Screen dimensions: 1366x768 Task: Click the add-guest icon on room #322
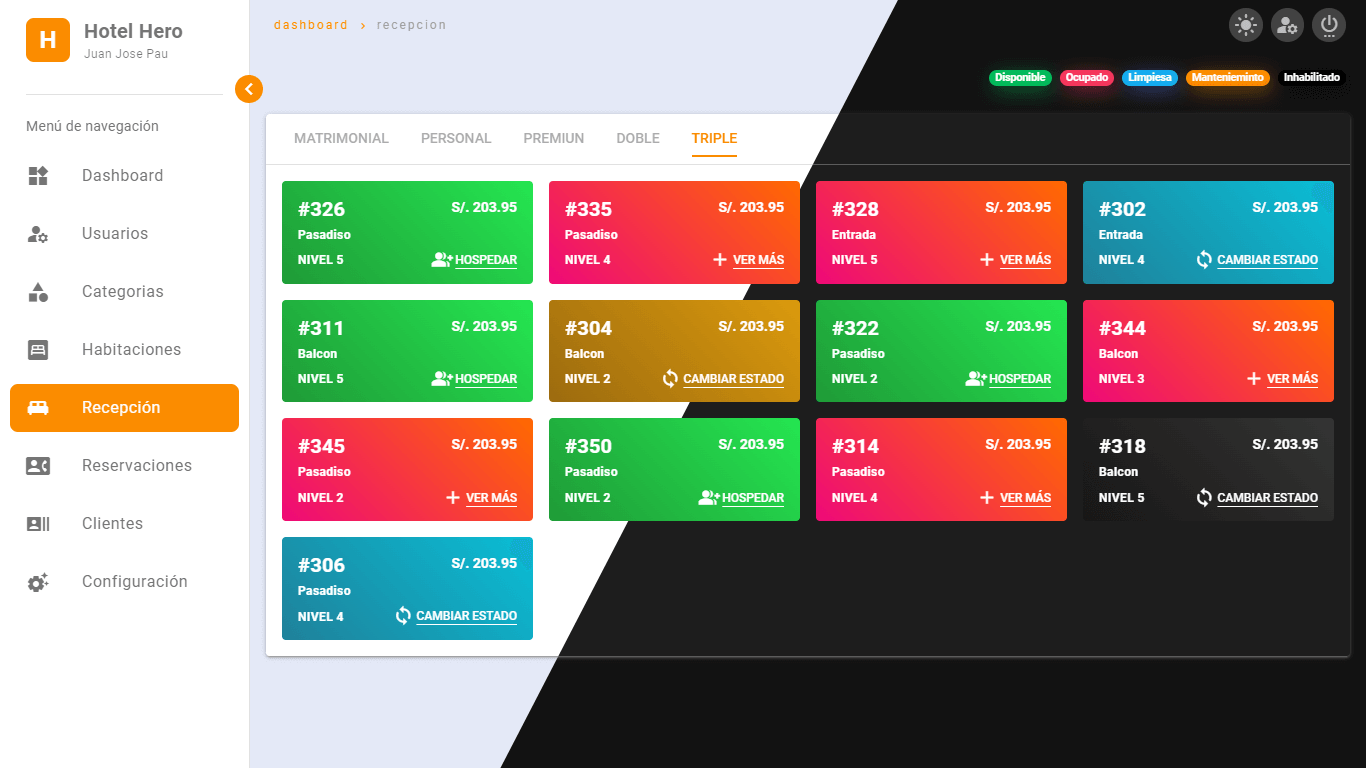click(x=976, y=379)
